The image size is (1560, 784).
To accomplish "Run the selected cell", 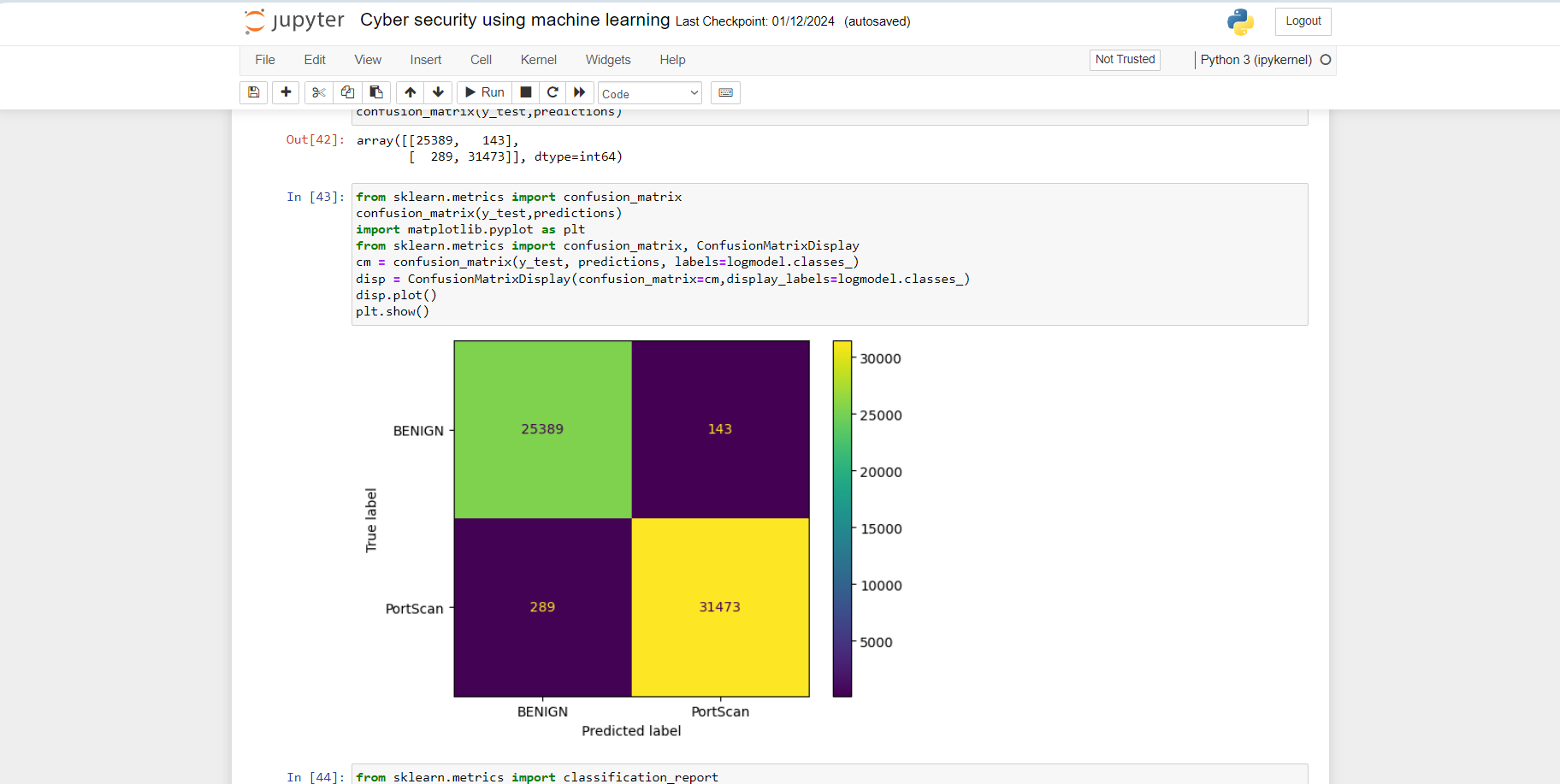I will pos(484,92).
